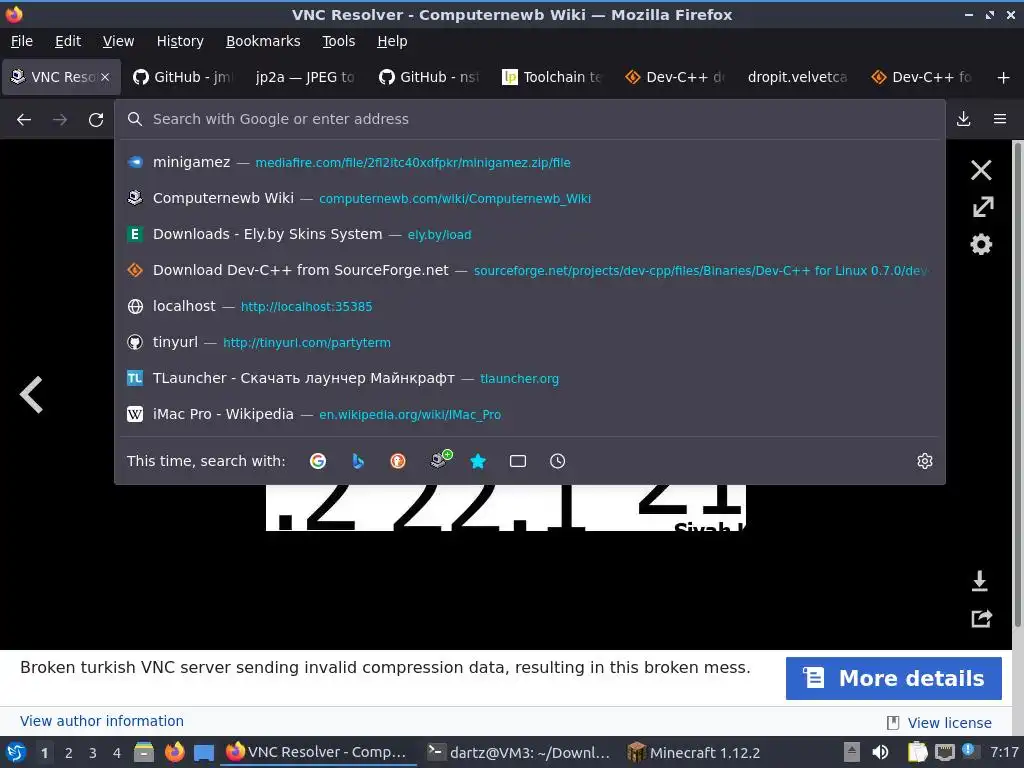Open LXQt start menu icon in taskbar
Image resolution: width=1024 pixels, height=768 pixels.
(x=16, y=752)
